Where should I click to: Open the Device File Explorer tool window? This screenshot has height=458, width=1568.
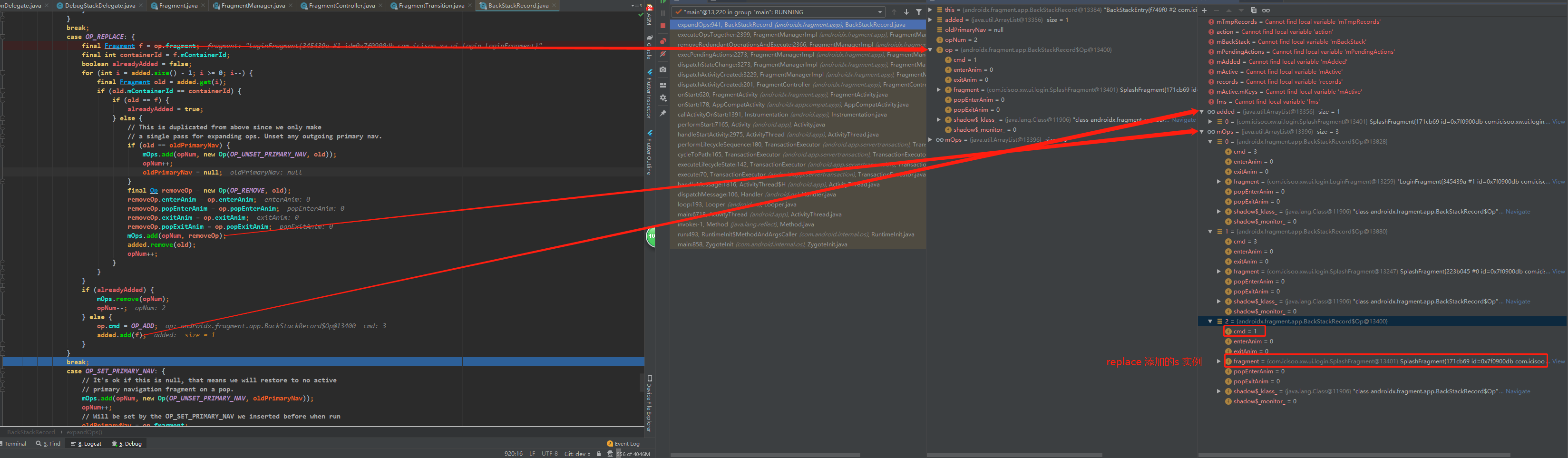650,403
